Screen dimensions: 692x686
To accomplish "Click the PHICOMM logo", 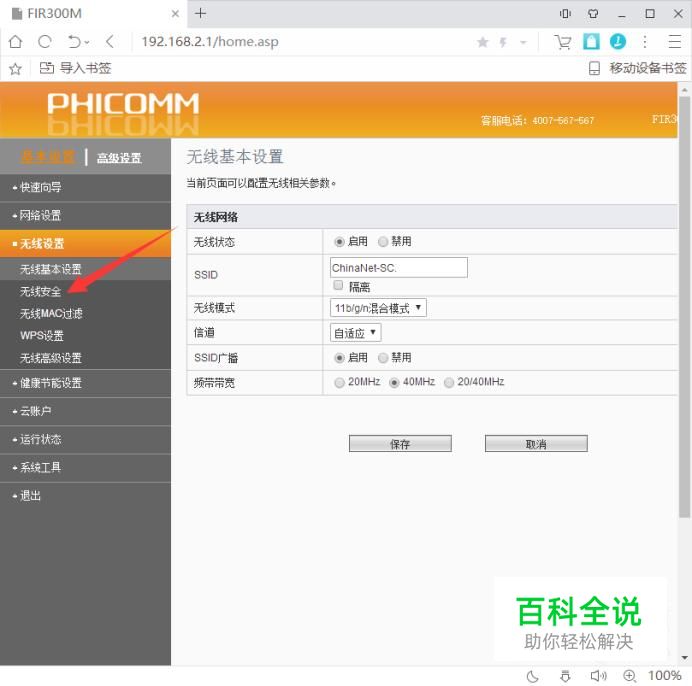I will click(123, 104).
